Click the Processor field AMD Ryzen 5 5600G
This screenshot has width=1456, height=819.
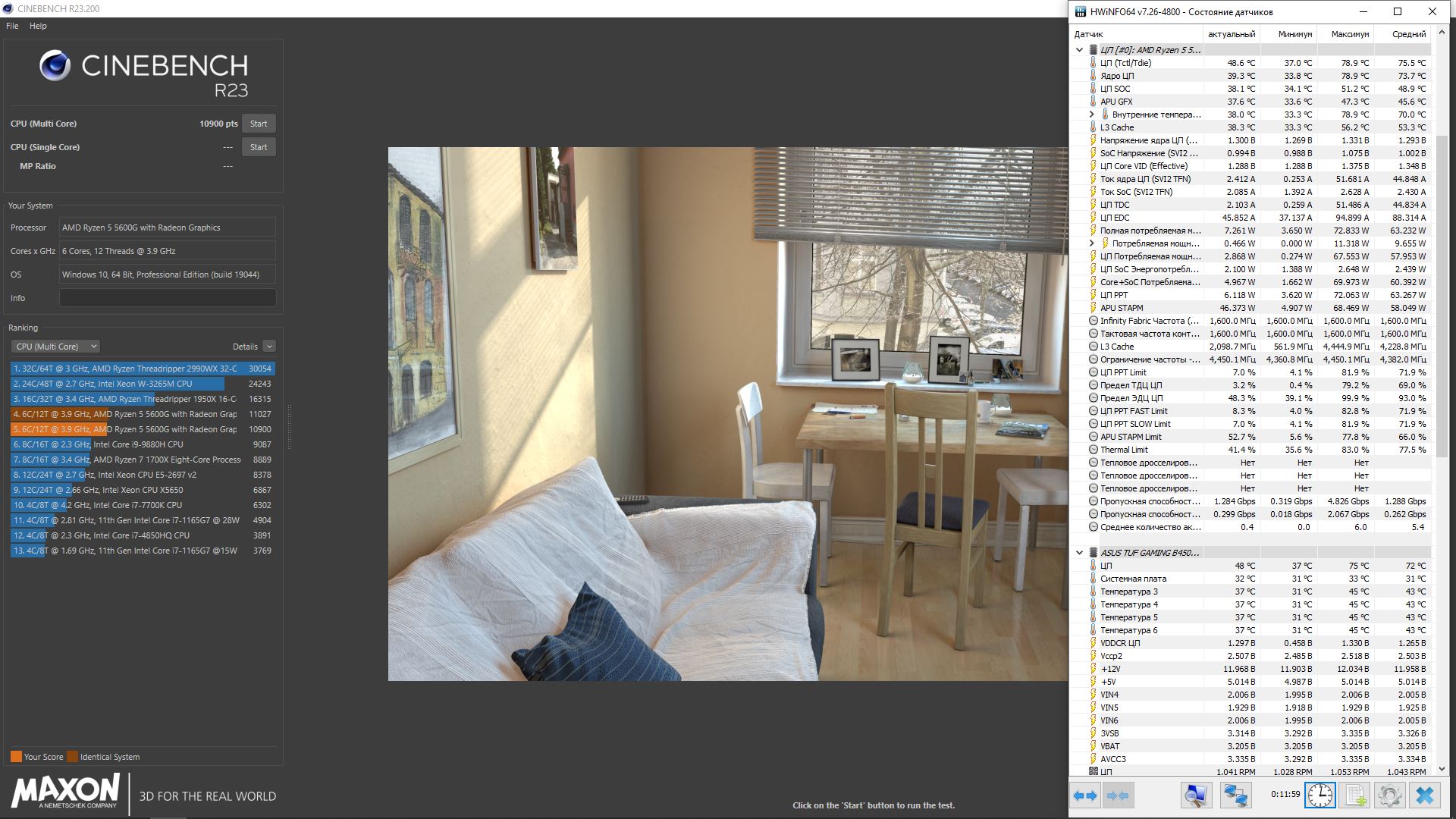pos(168,227)
